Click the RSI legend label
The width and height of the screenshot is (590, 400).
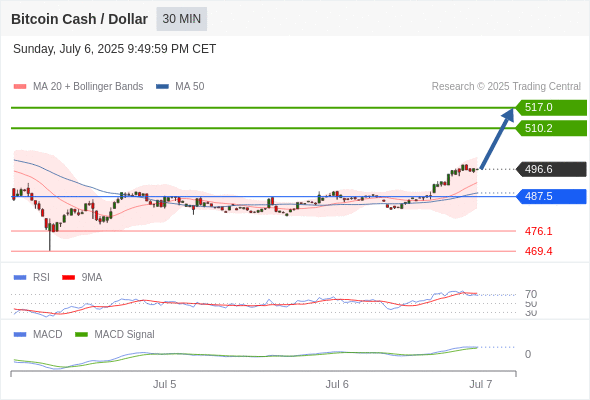41,278
